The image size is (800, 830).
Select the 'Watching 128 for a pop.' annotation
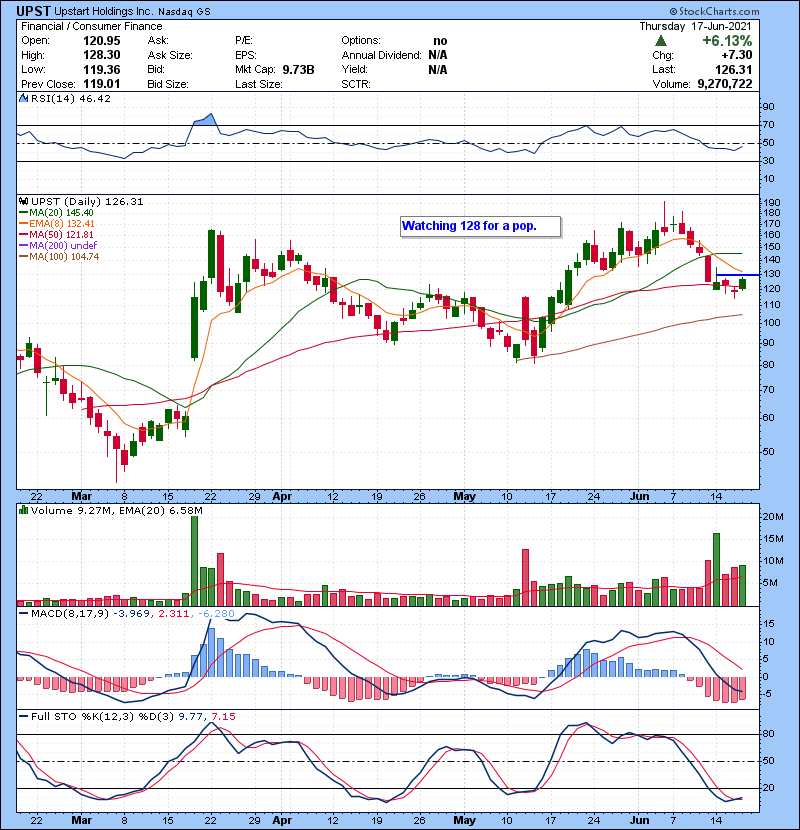pos(480,226)
